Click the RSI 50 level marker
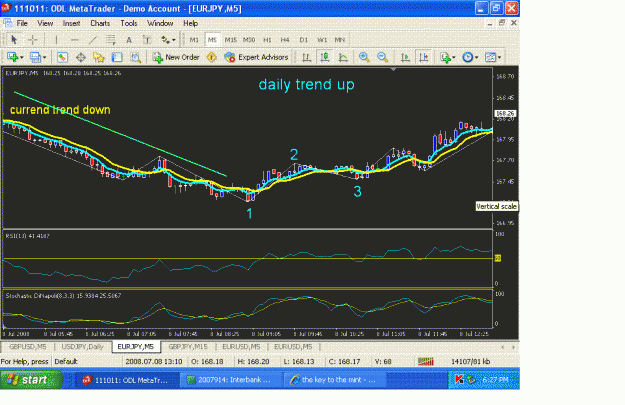This screenshot has height=405, width=625. coord(497,258)
